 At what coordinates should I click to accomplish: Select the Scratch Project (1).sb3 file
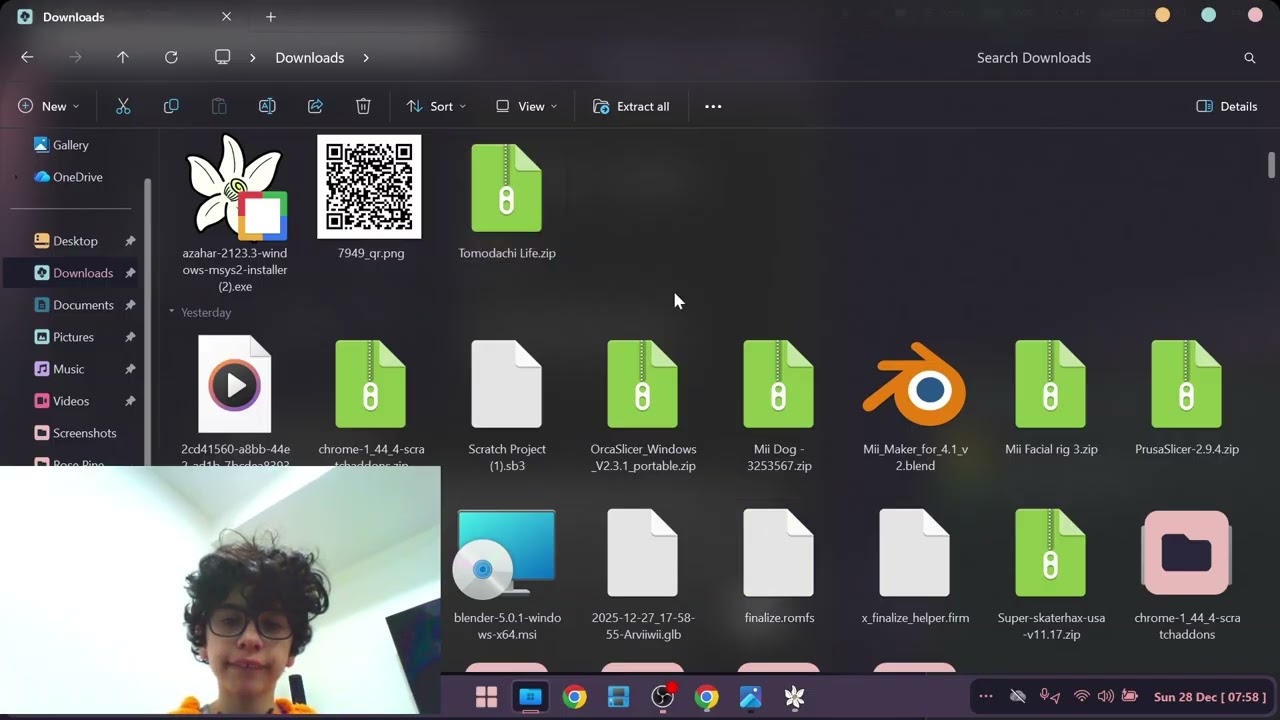[507, 406]
